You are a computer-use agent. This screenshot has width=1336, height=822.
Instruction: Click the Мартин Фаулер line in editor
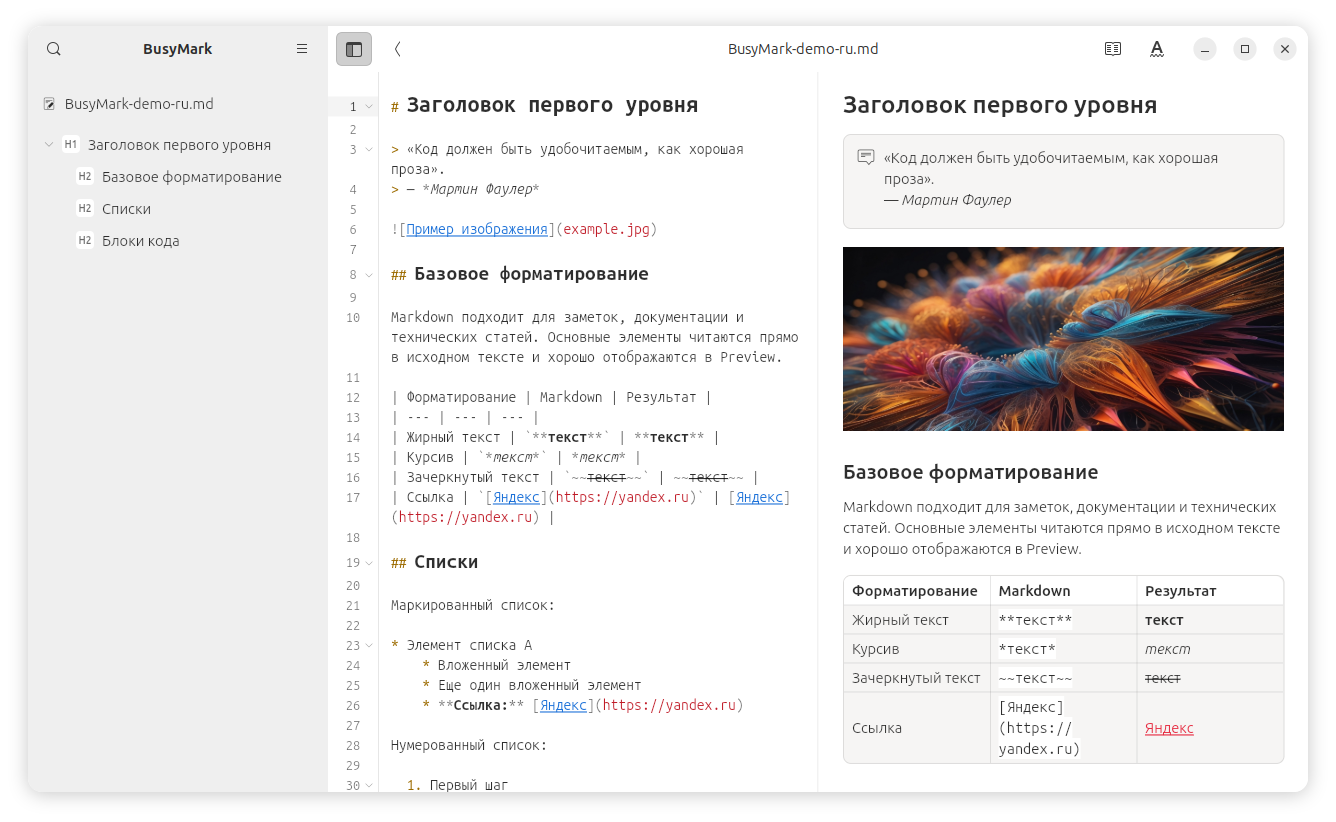pyautogui.click(x=465, y=189)
